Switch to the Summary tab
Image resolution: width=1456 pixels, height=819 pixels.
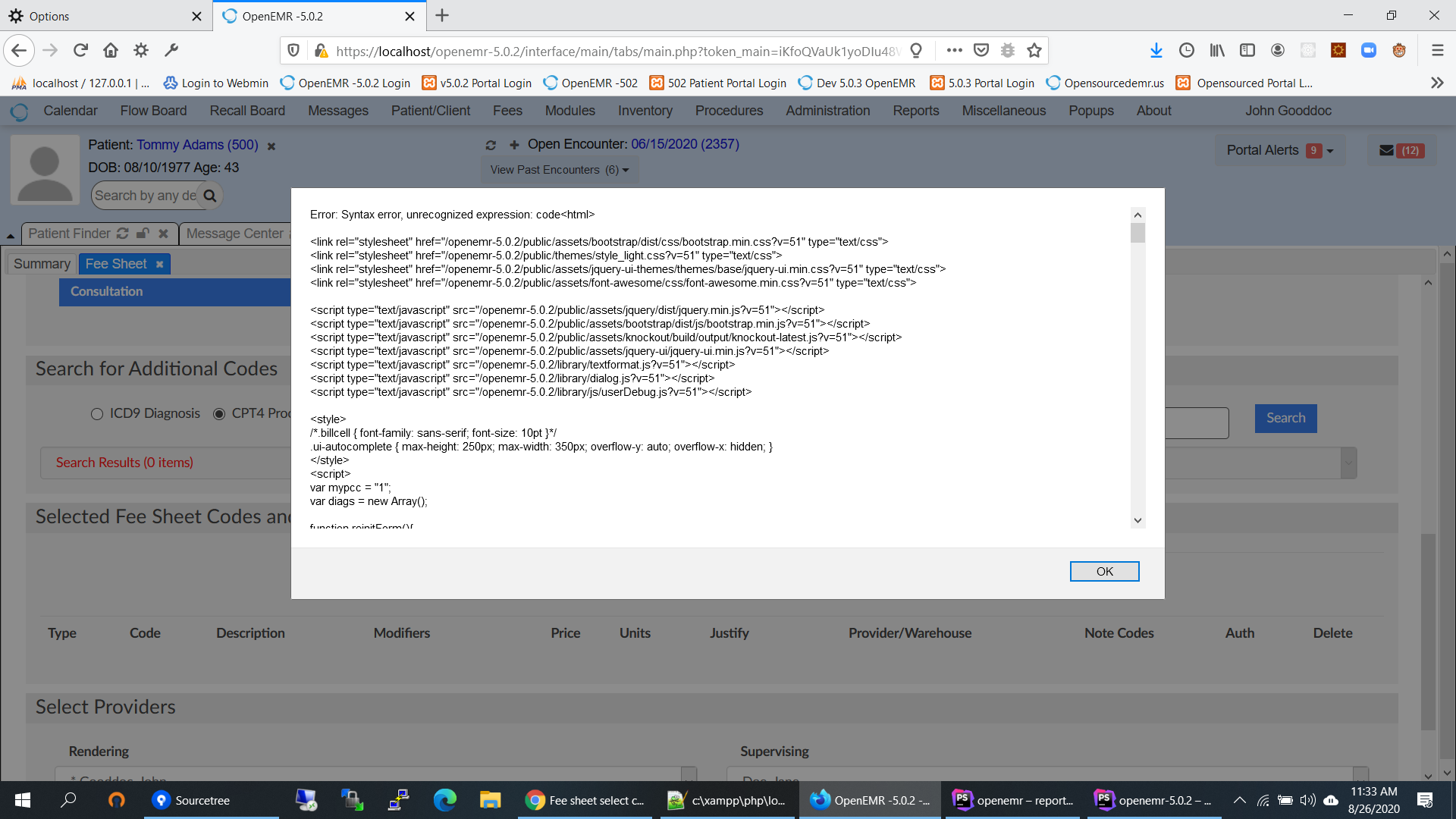pyautogui.click(x=42, y=263)
